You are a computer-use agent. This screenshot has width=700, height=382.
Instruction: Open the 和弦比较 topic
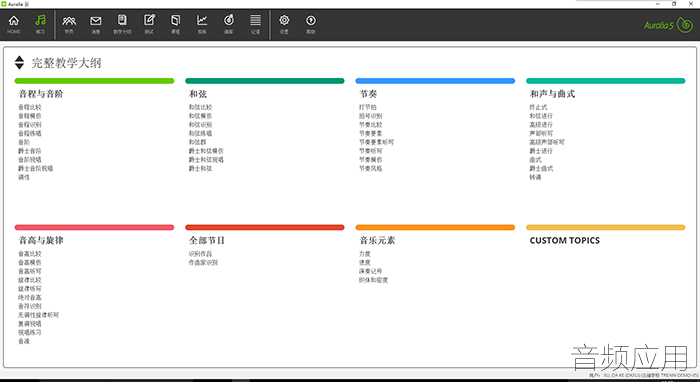tap(200, 107)
